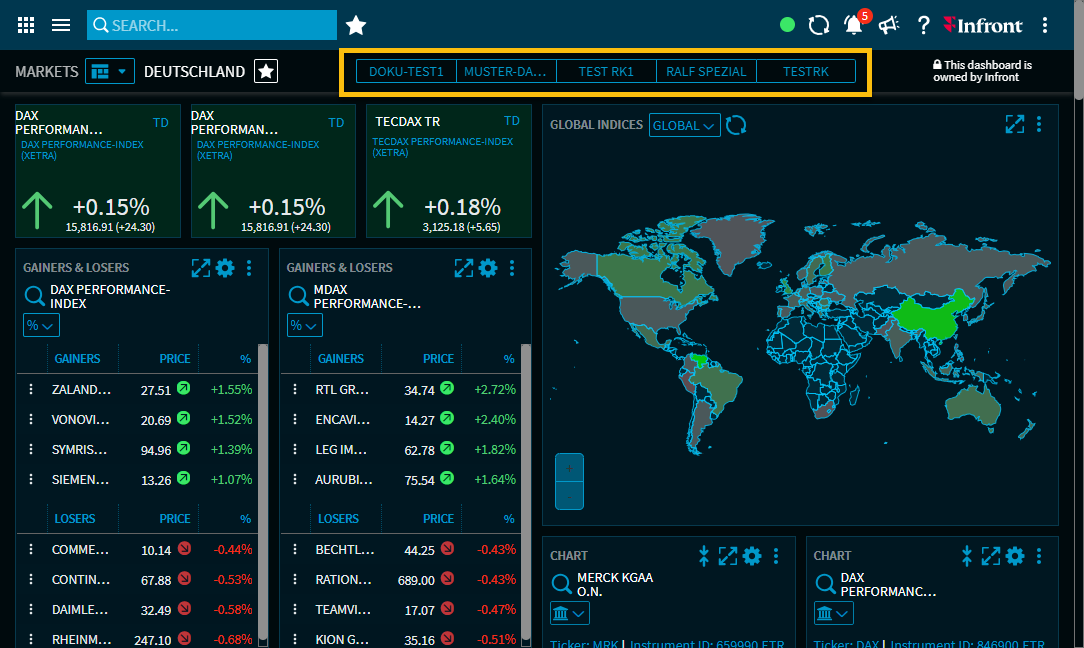Viewport: 1084px width, 648px height.
Task: Open the hamburger main menu
Action: coord(61,25)
